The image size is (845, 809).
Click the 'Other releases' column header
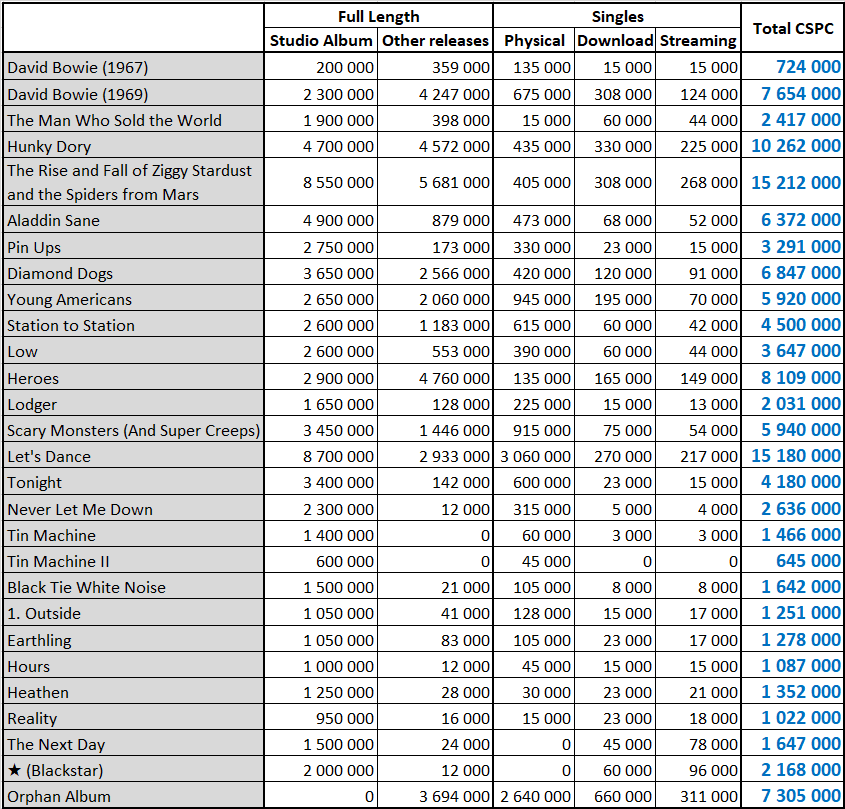point(435,41)
